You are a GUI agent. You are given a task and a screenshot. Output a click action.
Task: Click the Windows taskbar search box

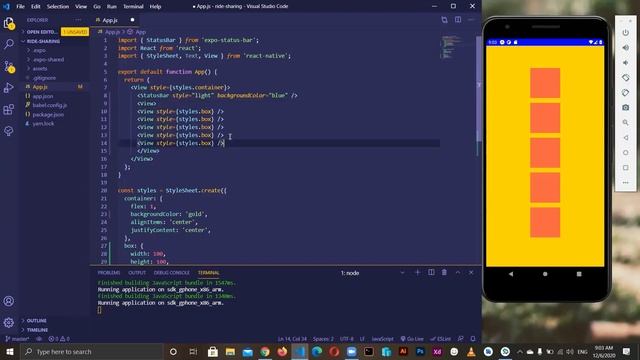pos(91,352)
